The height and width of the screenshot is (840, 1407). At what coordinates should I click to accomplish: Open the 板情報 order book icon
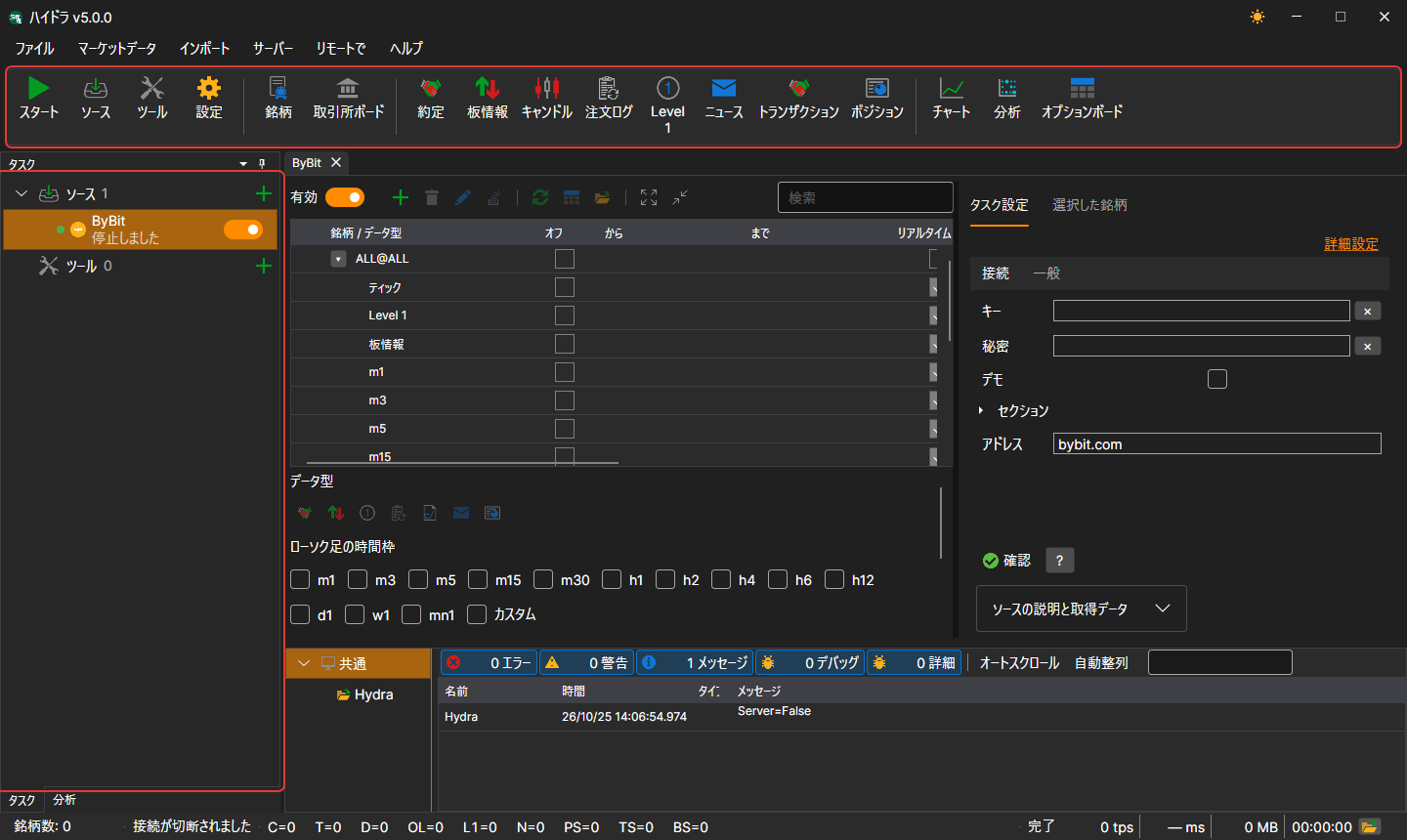click(x=488, y=88)
